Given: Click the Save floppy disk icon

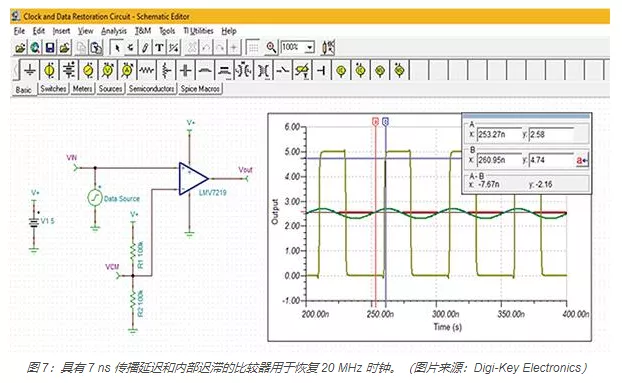Looking at the screenshot, I should coord(50,48).
